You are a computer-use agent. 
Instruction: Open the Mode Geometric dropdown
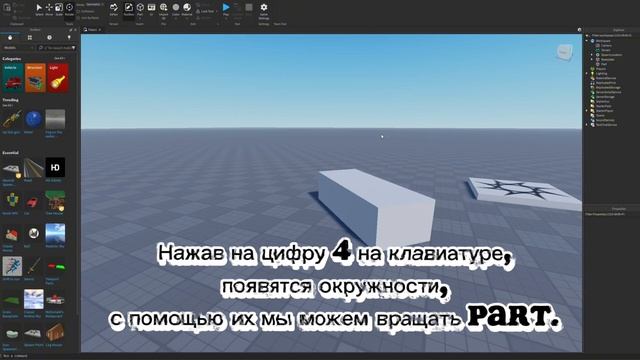(94, 4)
